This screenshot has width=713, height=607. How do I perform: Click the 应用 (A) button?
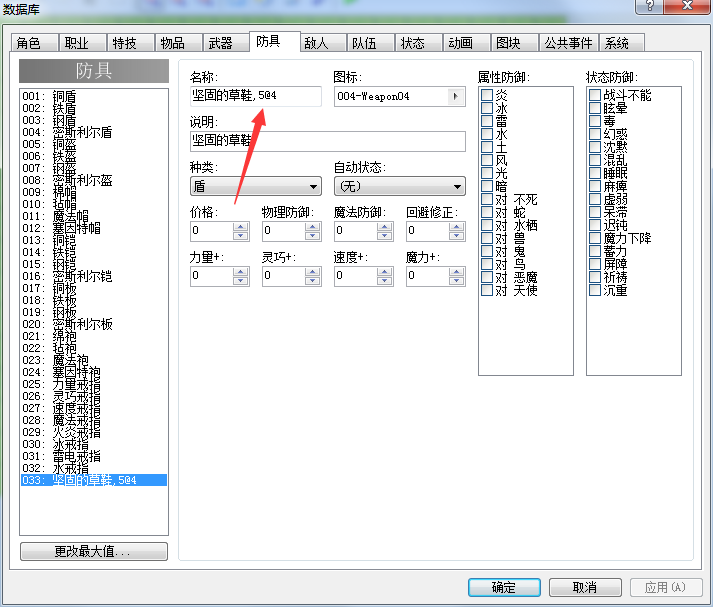(666, 587)
